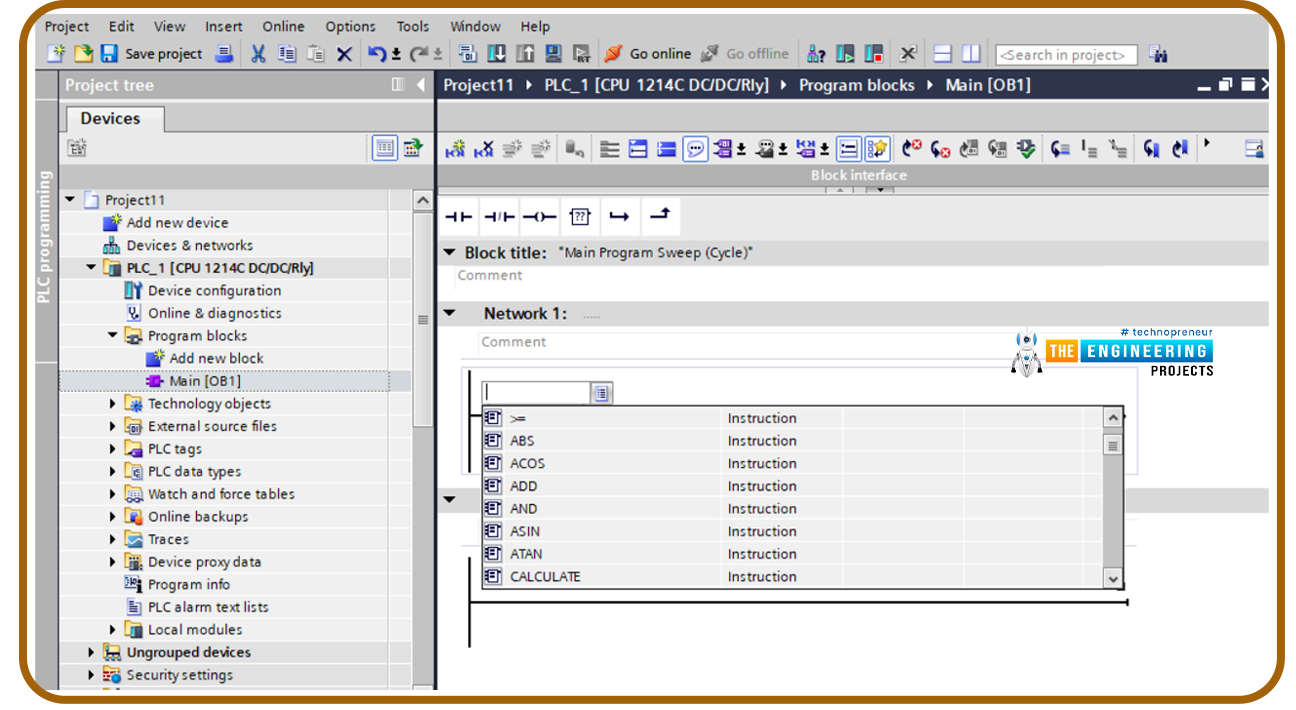Collapse the Block title triangle
This screenshot has width=1296, height=710.
click(x=449, y=253)
